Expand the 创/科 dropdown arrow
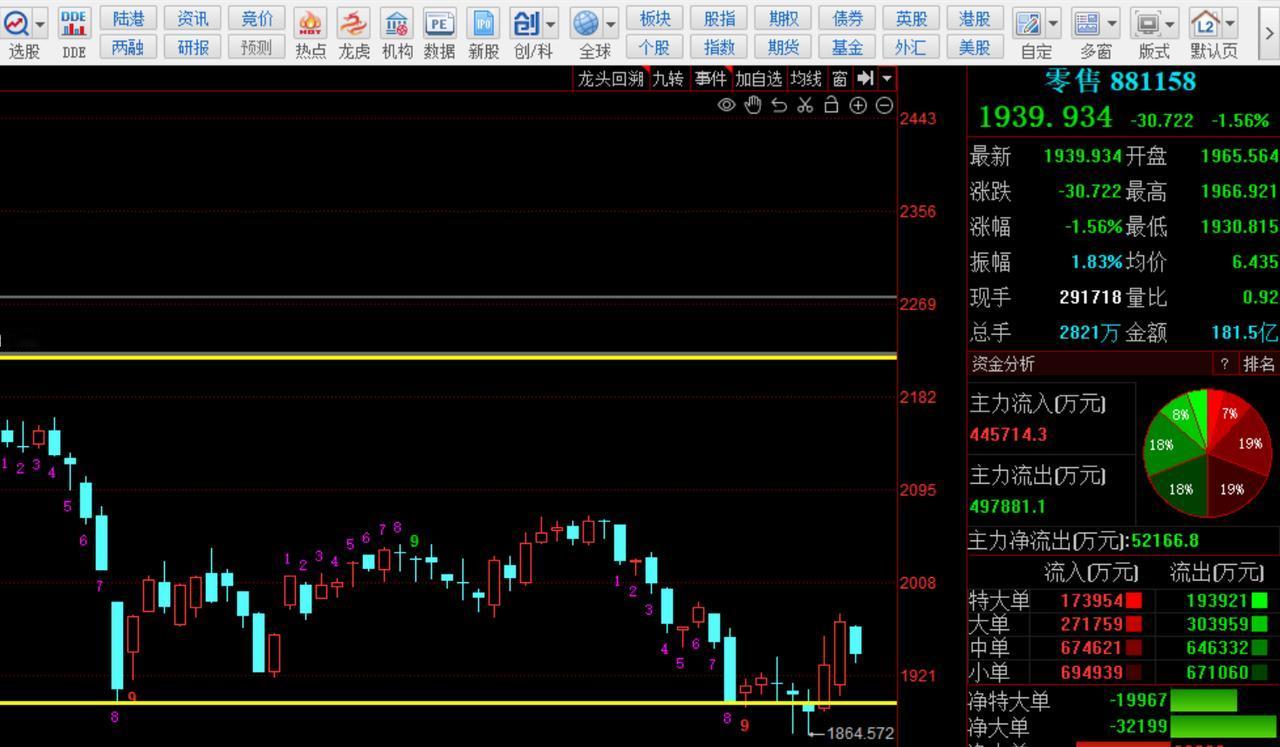 tap(550, 23)
